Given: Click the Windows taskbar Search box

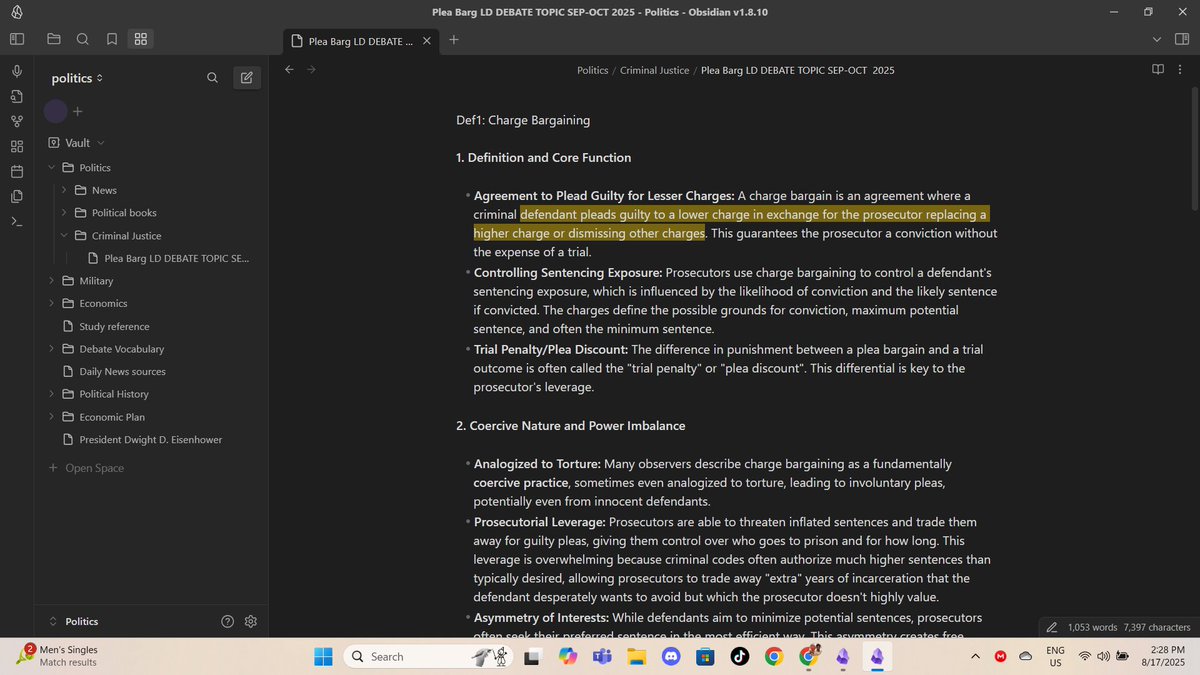Looking at the screenshot, I should point(427,656).
